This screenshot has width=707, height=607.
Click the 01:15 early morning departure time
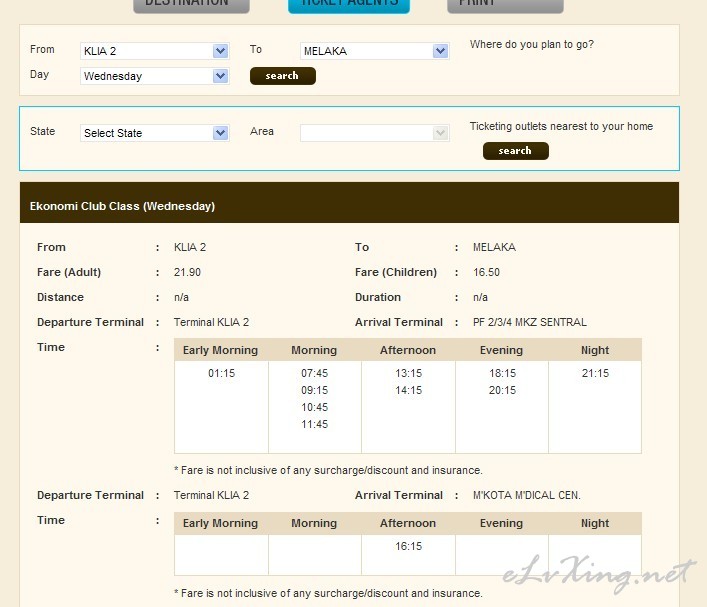[221, 374]
